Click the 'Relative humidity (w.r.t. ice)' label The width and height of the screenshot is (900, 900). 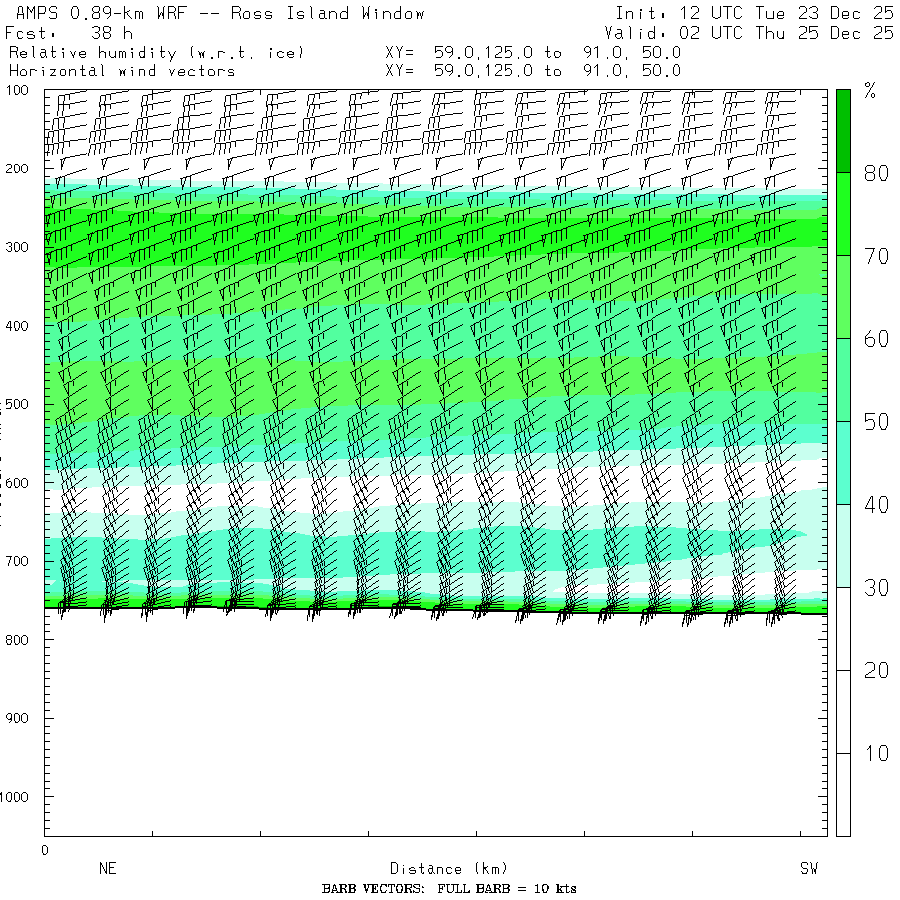tap(156, 52)
